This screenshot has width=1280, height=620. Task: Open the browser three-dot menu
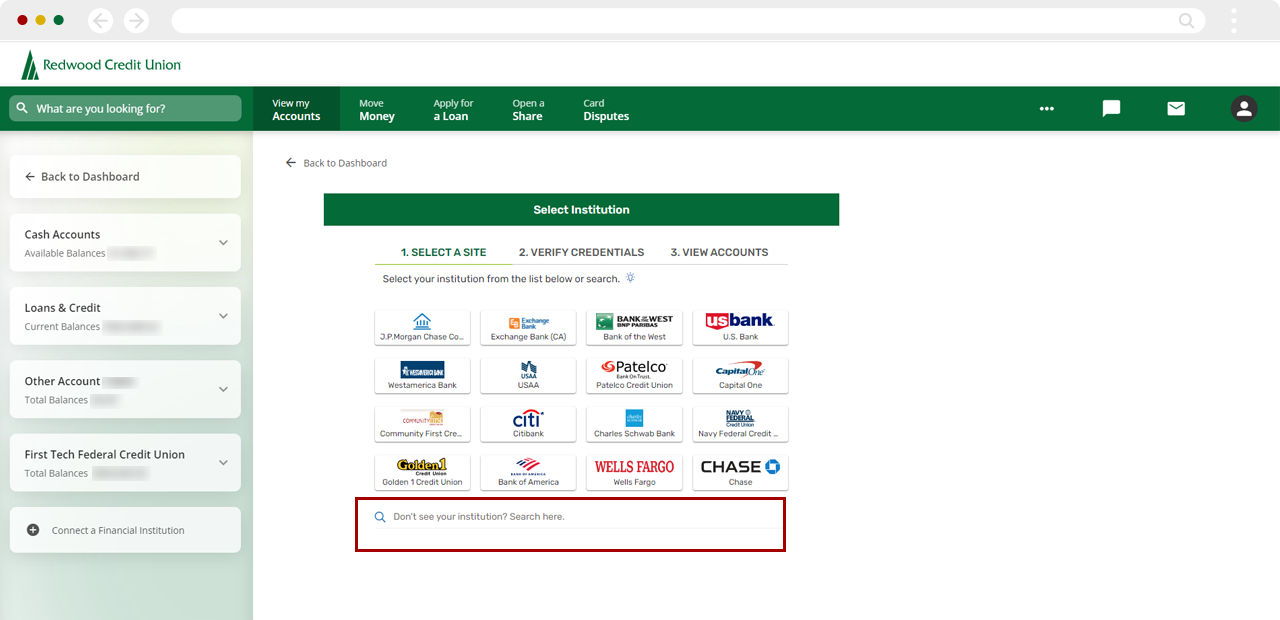(x=1234, y=20)
